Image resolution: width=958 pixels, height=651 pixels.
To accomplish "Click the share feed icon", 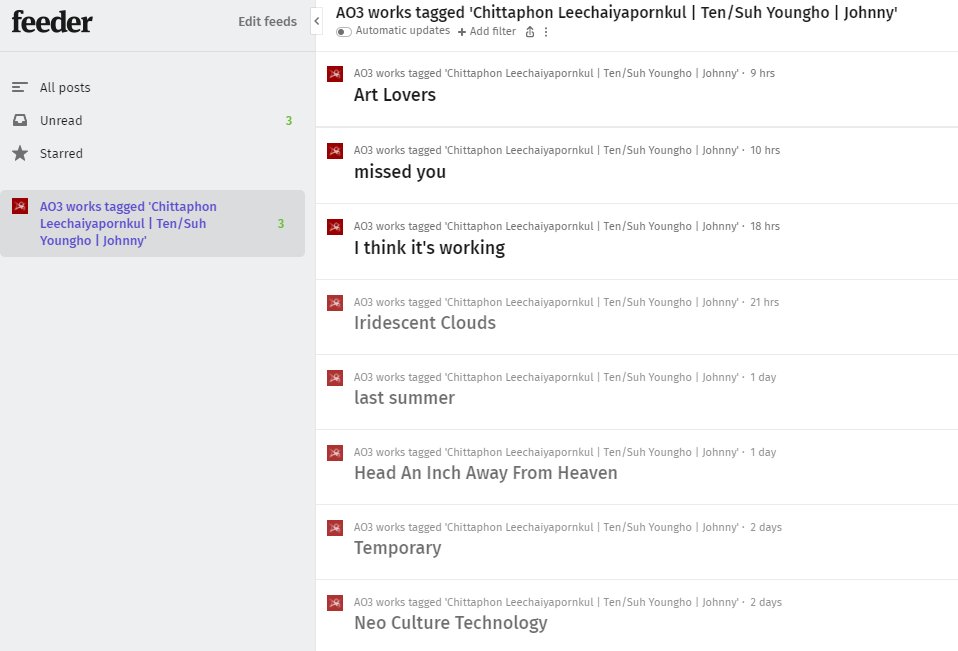I will [530, 32].
